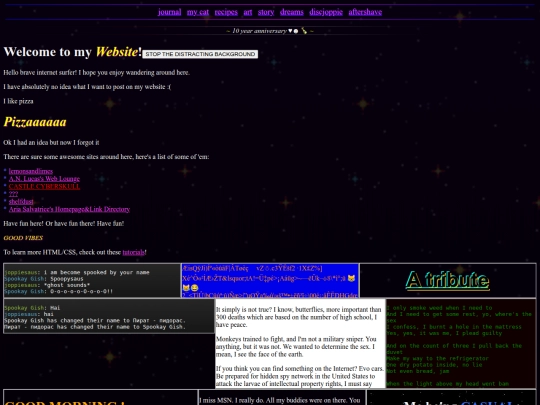Image resolution: width=540 pixels, height=405 pixels.
Task: Click the blue garbled text box
Action: [x=270, y=280]
